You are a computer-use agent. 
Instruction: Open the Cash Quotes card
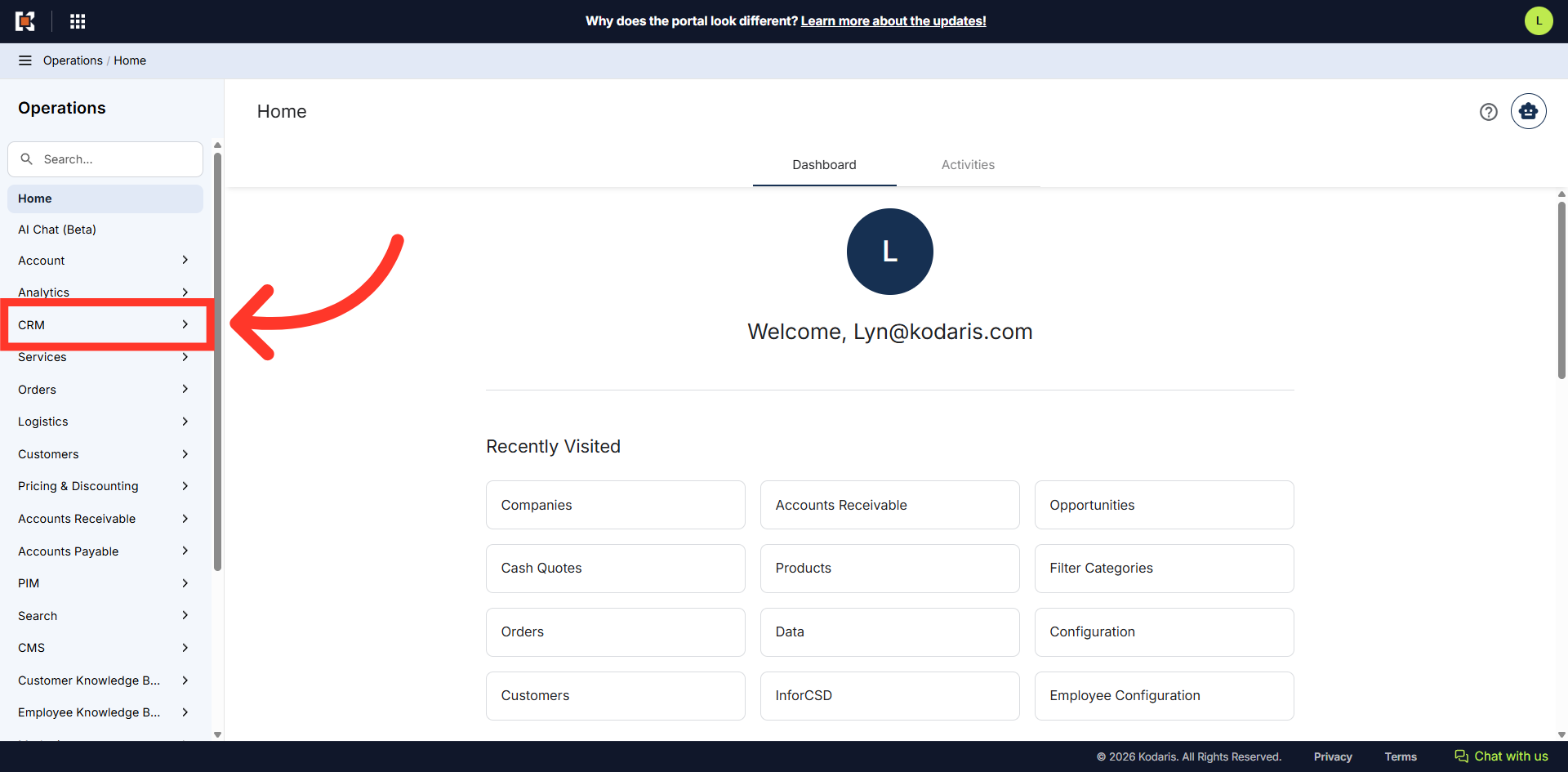click(616, 569)
